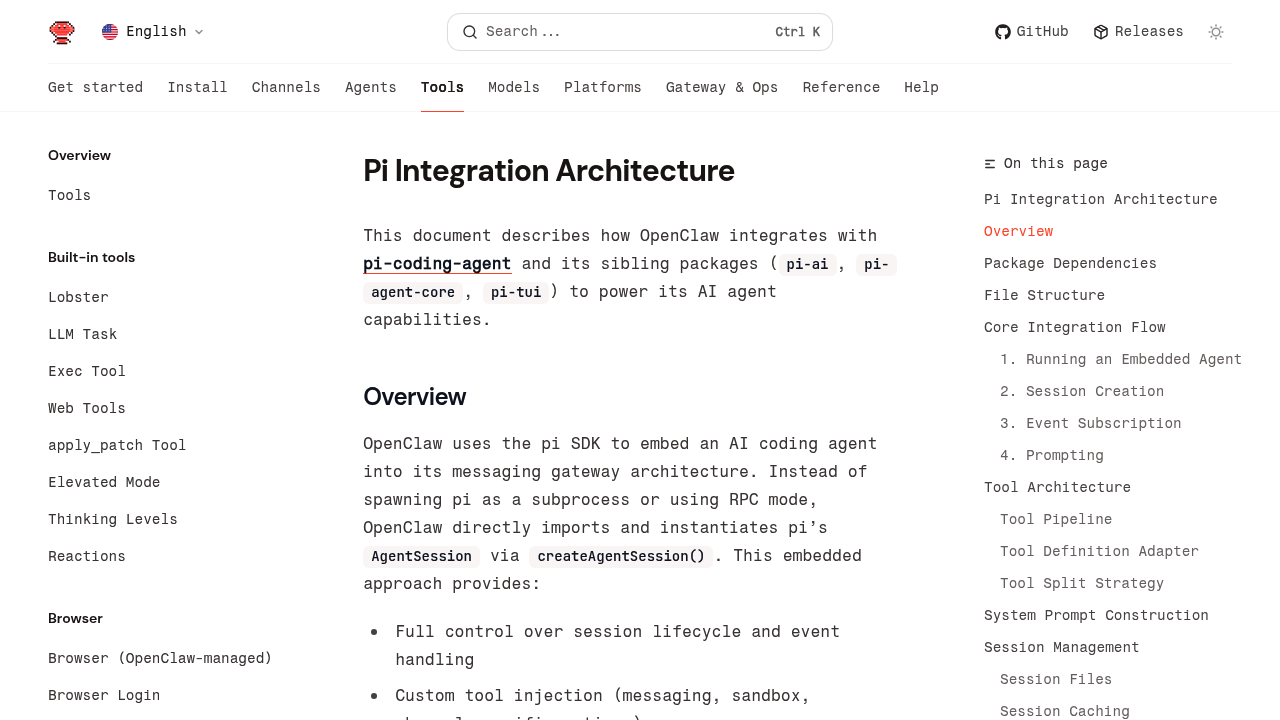Image resolution: width=1280 pixels, height=720 pixels.
Task: Open Browser Login sidebar page
Action: pyautogui.click(x=104, y=696)
